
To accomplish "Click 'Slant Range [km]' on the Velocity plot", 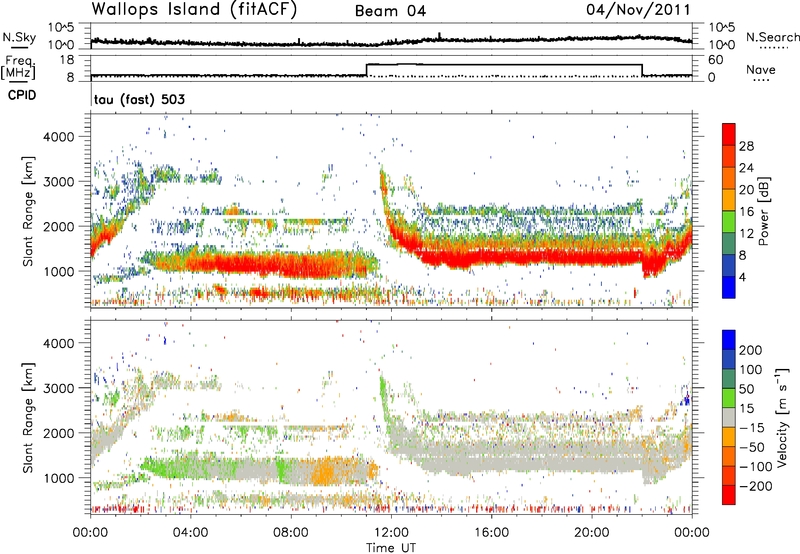I will click(x=28, y=417).
